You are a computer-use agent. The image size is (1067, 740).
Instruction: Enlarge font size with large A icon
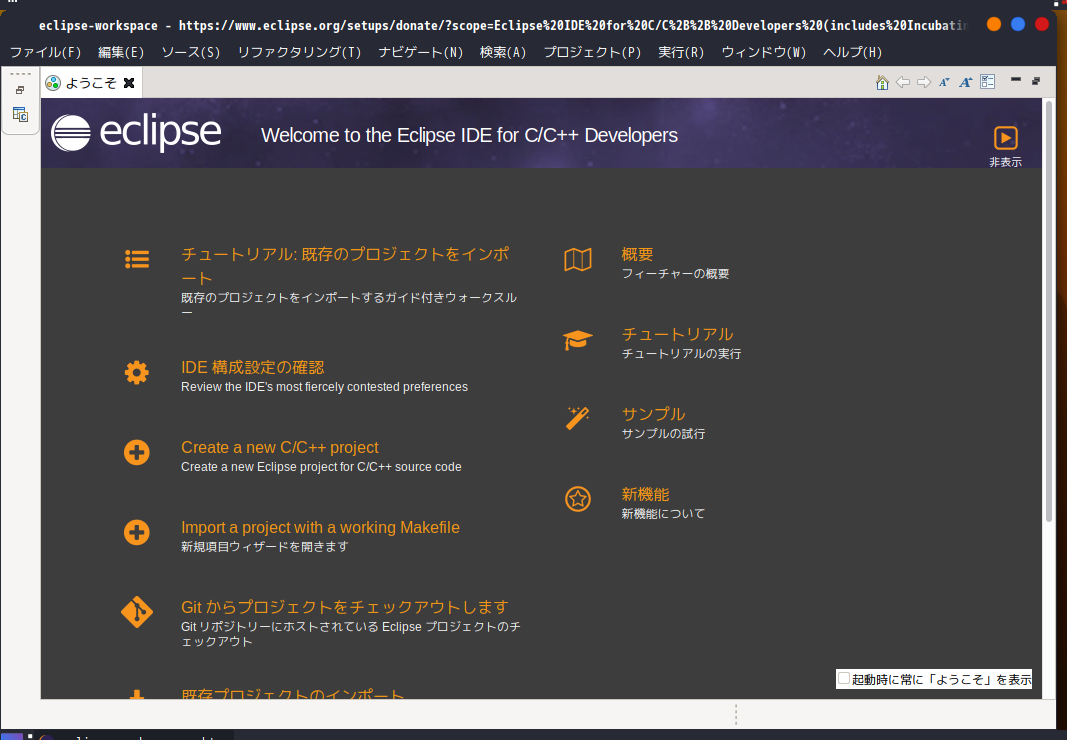[x=966, y=82]
